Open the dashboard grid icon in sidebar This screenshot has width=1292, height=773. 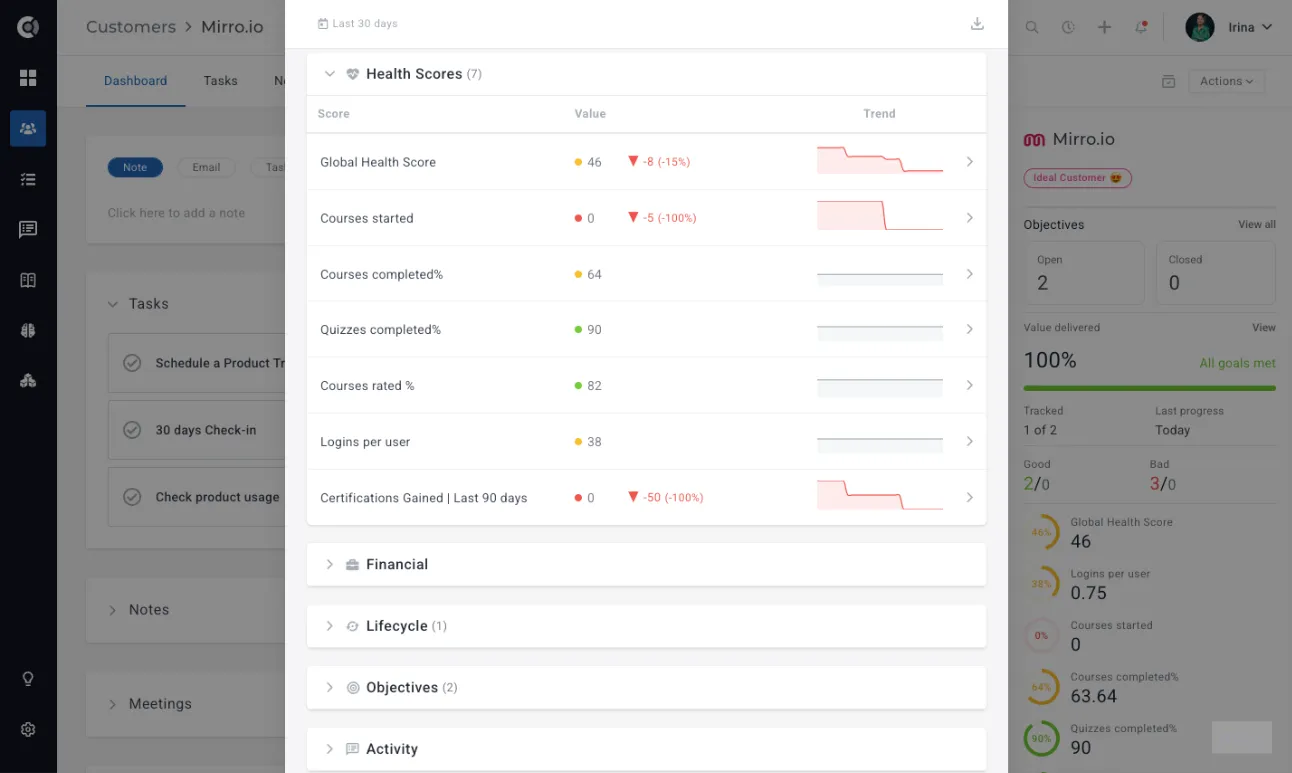[x=28, y=78]
